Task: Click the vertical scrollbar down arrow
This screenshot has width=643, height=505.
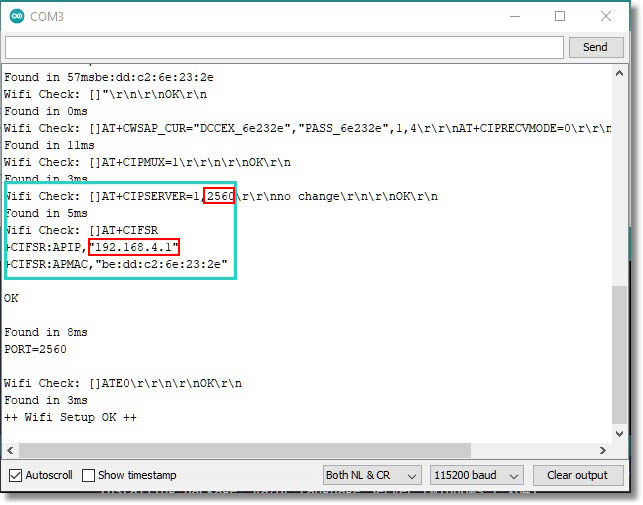Action: click(x=620, y=435)
